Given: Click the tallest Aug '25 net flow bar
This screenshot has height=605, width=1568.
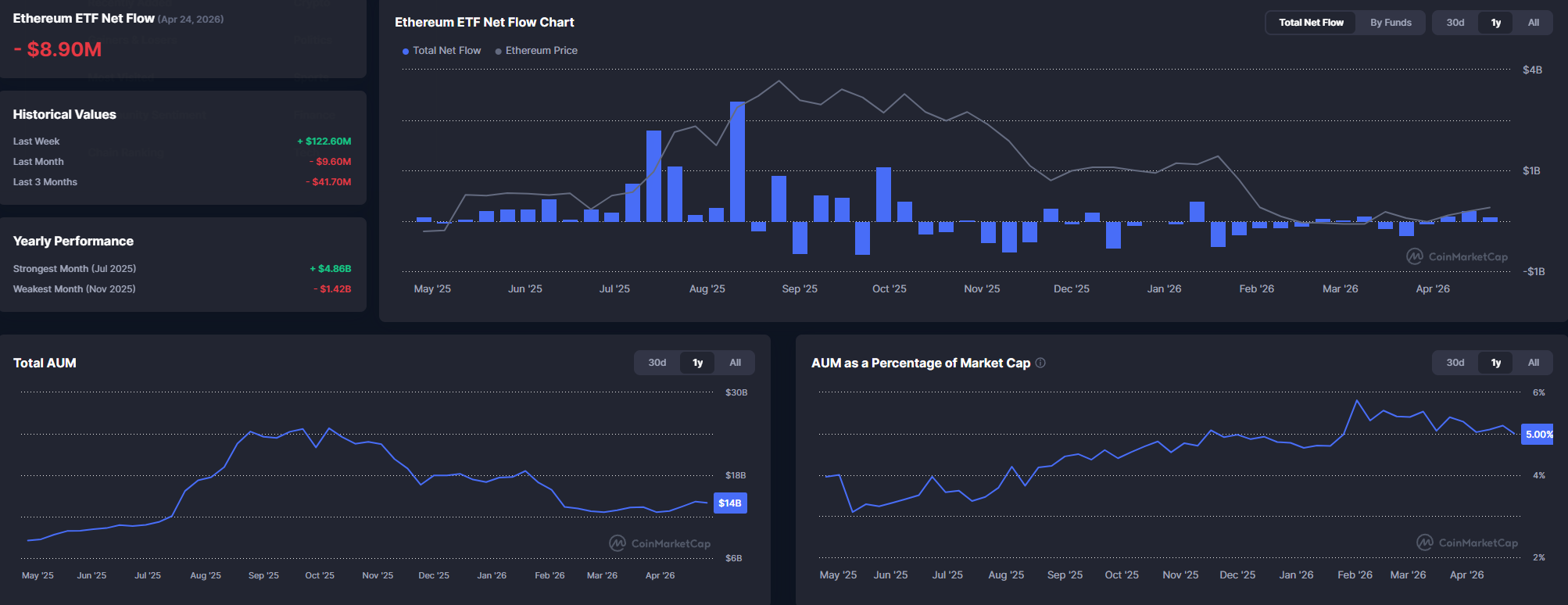Looking at the screenshot, I should tap(737, 162).
